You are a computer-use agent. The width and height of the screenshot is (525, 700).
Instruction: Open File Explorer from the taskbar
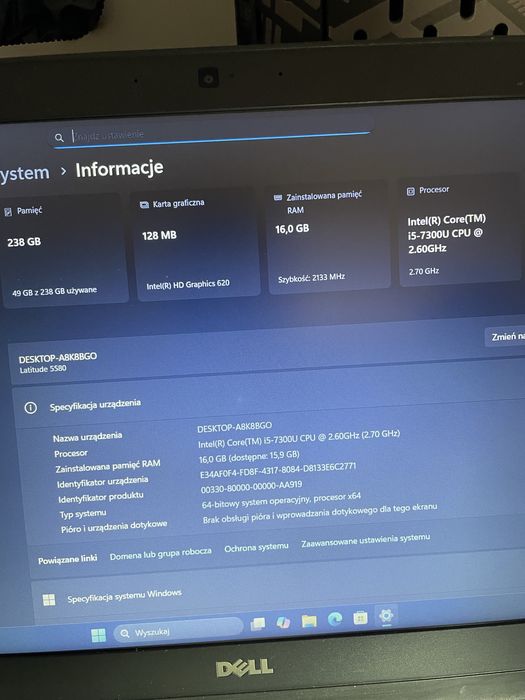309,620
